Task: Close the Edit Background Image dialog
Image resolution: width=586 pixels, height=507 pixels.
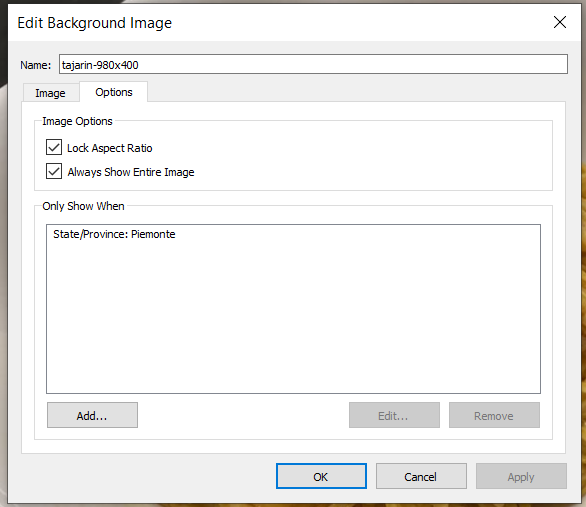Action: (559, 22)
